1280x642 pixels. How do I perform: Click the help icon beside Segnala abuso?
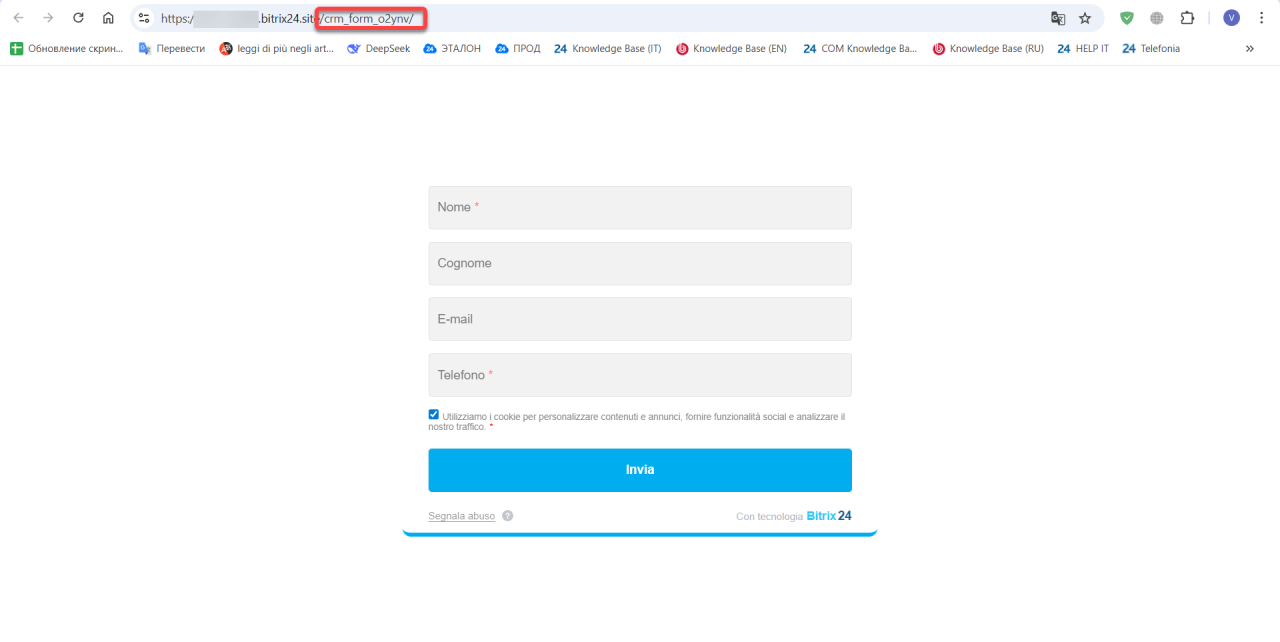(508, 516)
